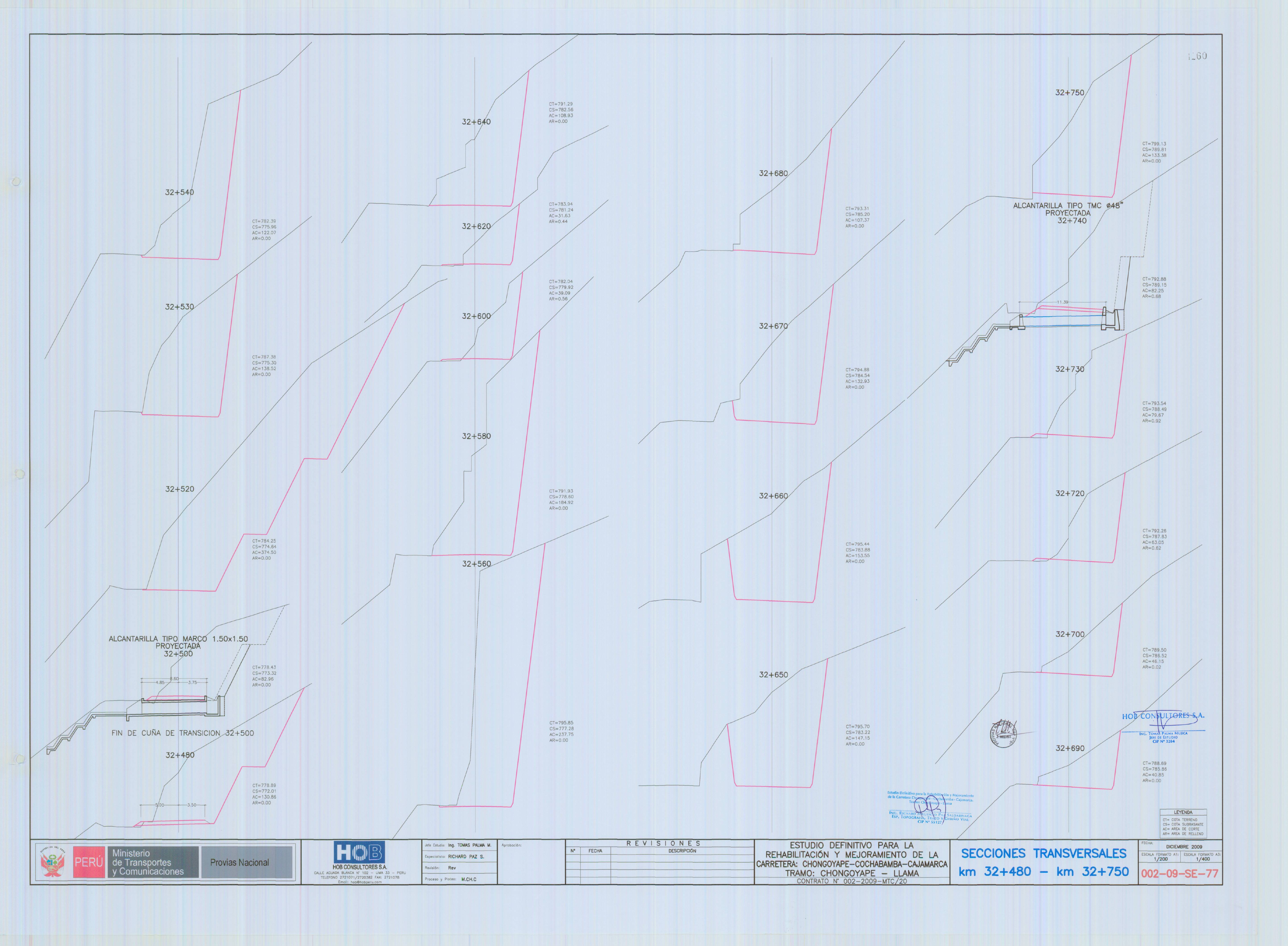Click the red PERÚ logo block
Viewport: 1288px width, 946px height.
click(89, 862)
